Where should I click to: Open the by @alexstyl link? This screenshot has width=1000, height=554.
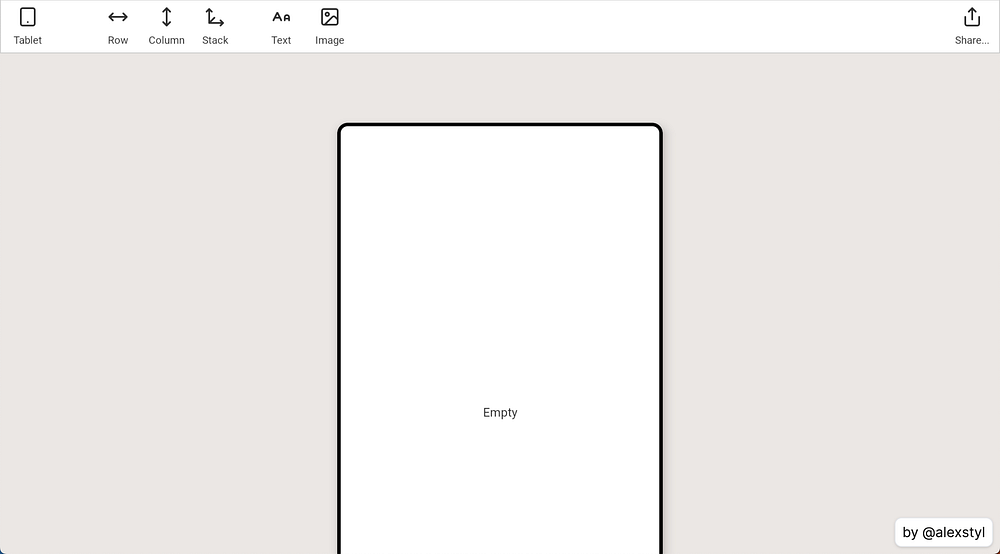tap(944, 532)
